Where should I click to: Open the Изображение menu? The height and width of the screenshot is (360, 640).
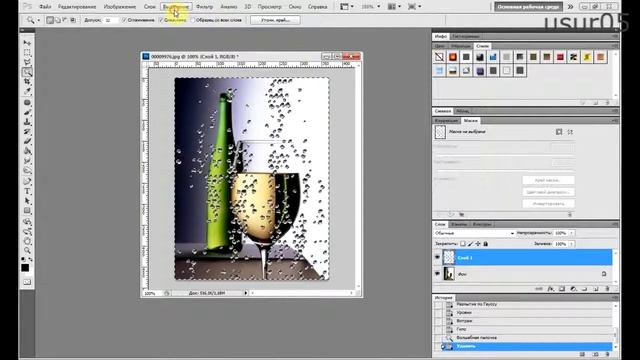[x=120, y=7]
